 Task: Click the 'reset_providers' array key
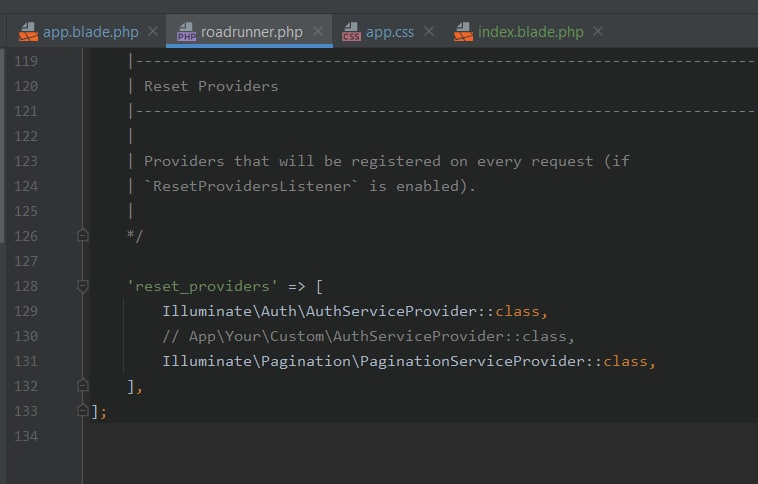pos(202,286)
